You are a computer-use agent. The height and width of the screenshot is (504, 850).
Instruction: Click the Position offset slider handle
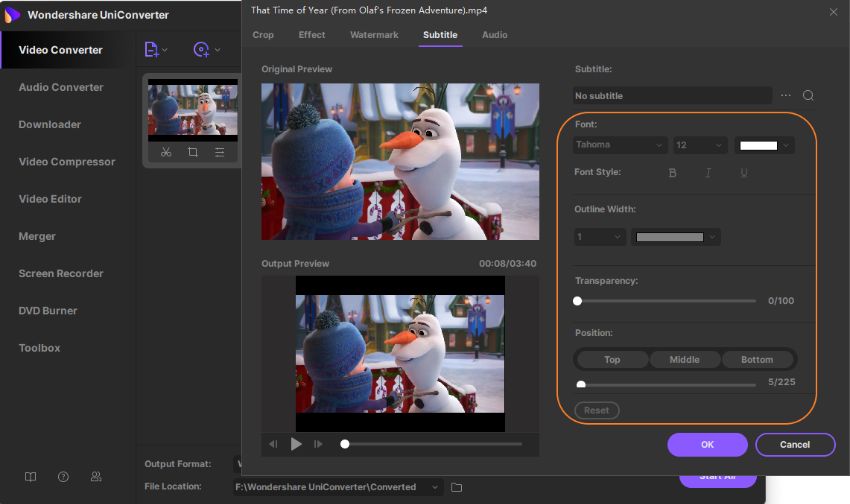581,385
